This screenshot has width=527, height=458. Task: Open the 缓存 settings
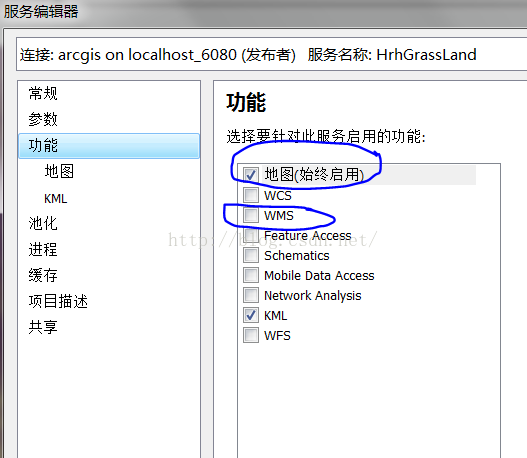pos(43,275)
